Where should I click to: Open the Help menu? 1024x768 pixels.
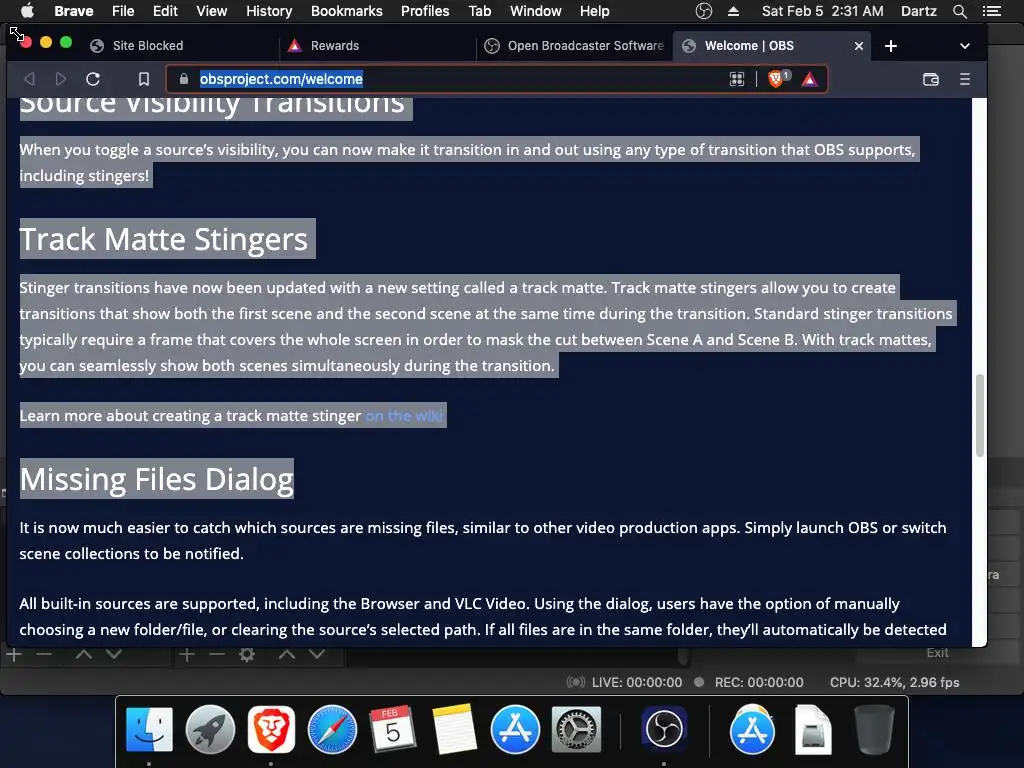pyautogui.click(x=594, y=11)
